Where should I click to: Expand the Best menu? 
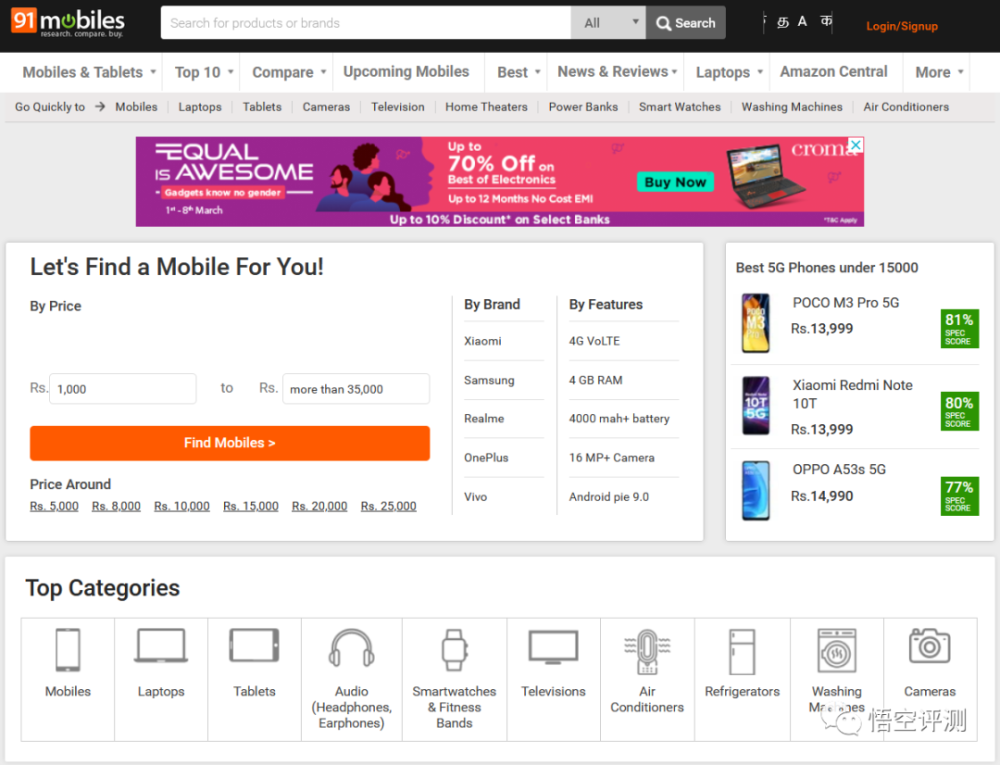pyautogui.click(x=518, y=72)
